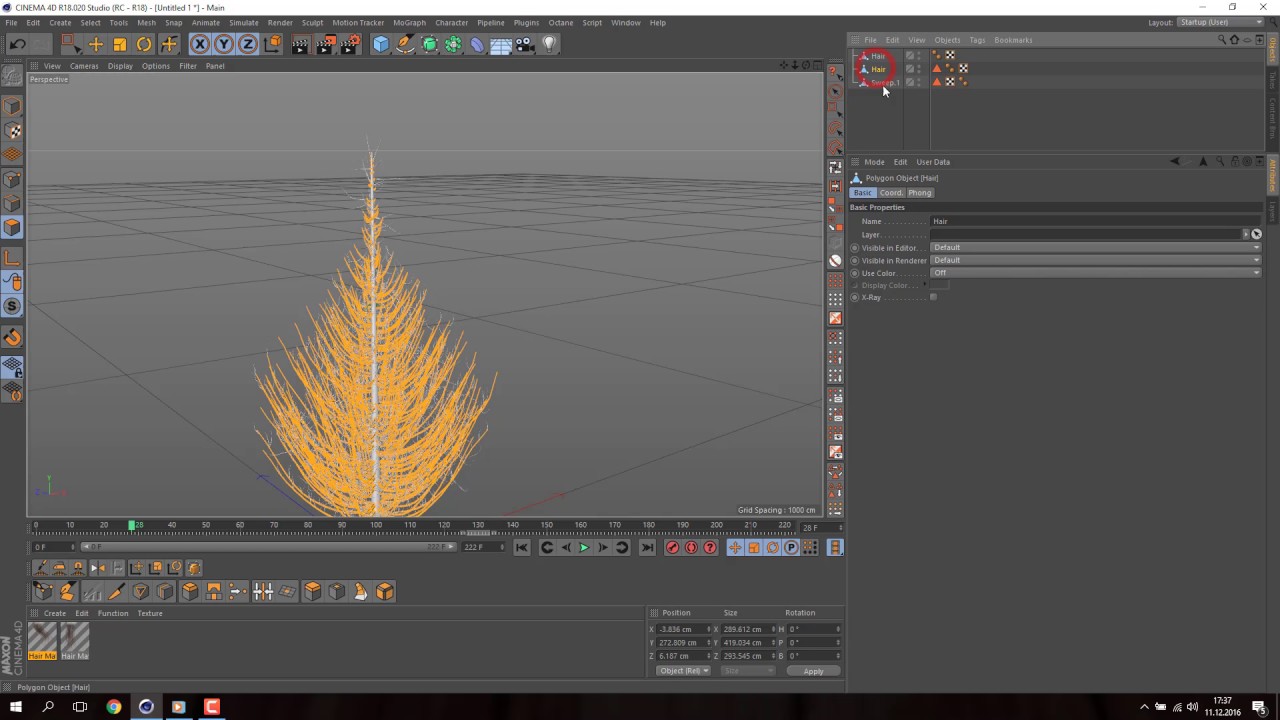Enable the X-Ray checkbox

[933, 297]
